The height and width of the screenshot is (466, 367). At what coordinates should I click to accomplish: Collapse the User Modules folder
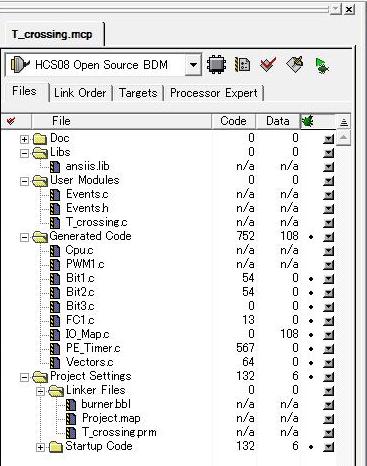point(24,181)
